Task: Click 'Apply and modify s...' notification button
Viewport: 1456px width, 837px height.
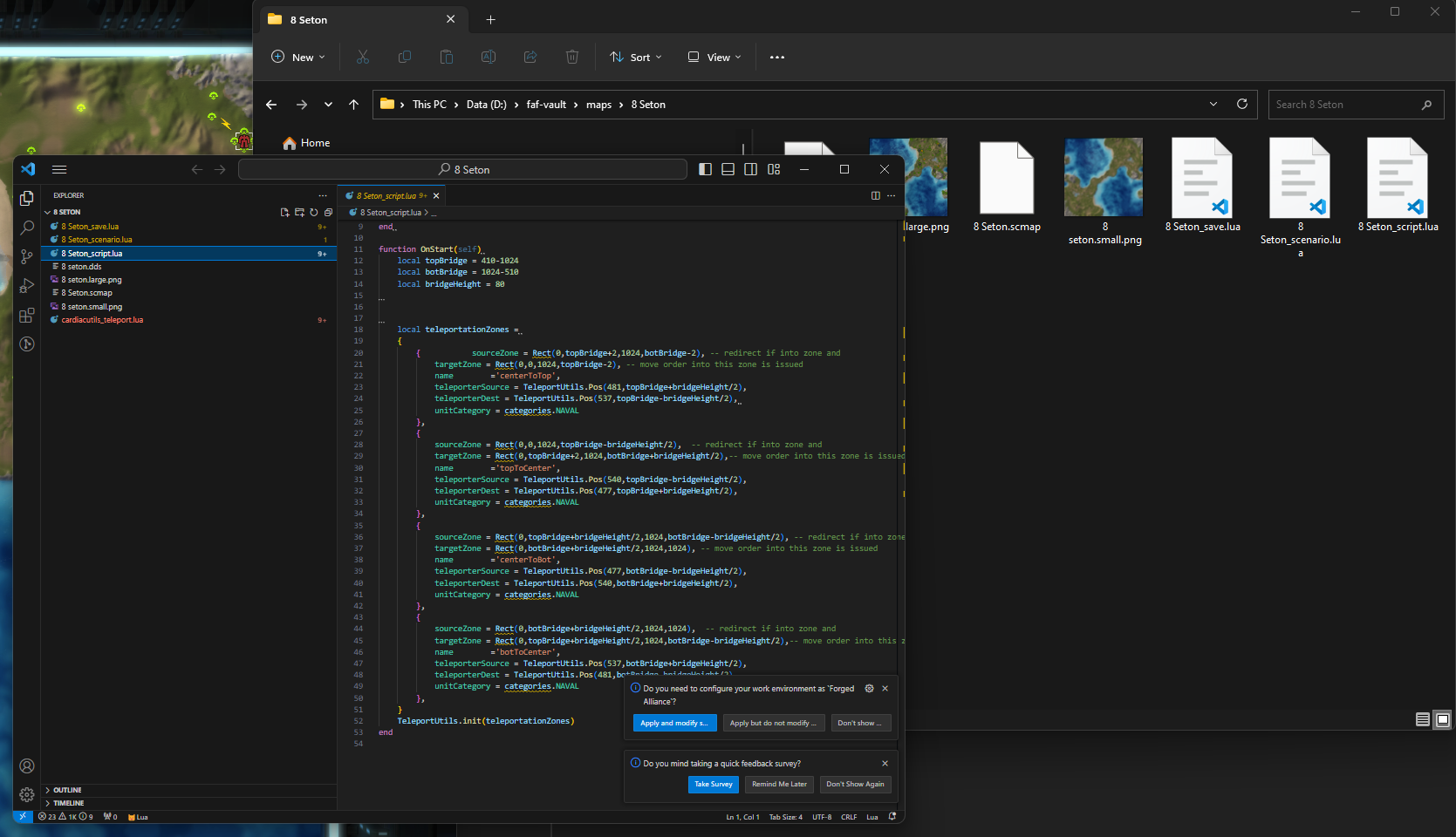Action: tap(674, 723)
